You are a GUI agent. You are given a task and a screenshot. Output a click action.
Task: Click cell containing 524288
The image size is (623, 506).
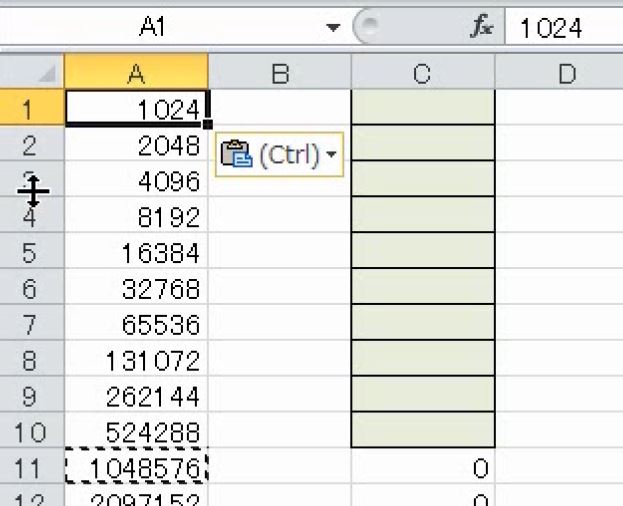pos(136,430)
